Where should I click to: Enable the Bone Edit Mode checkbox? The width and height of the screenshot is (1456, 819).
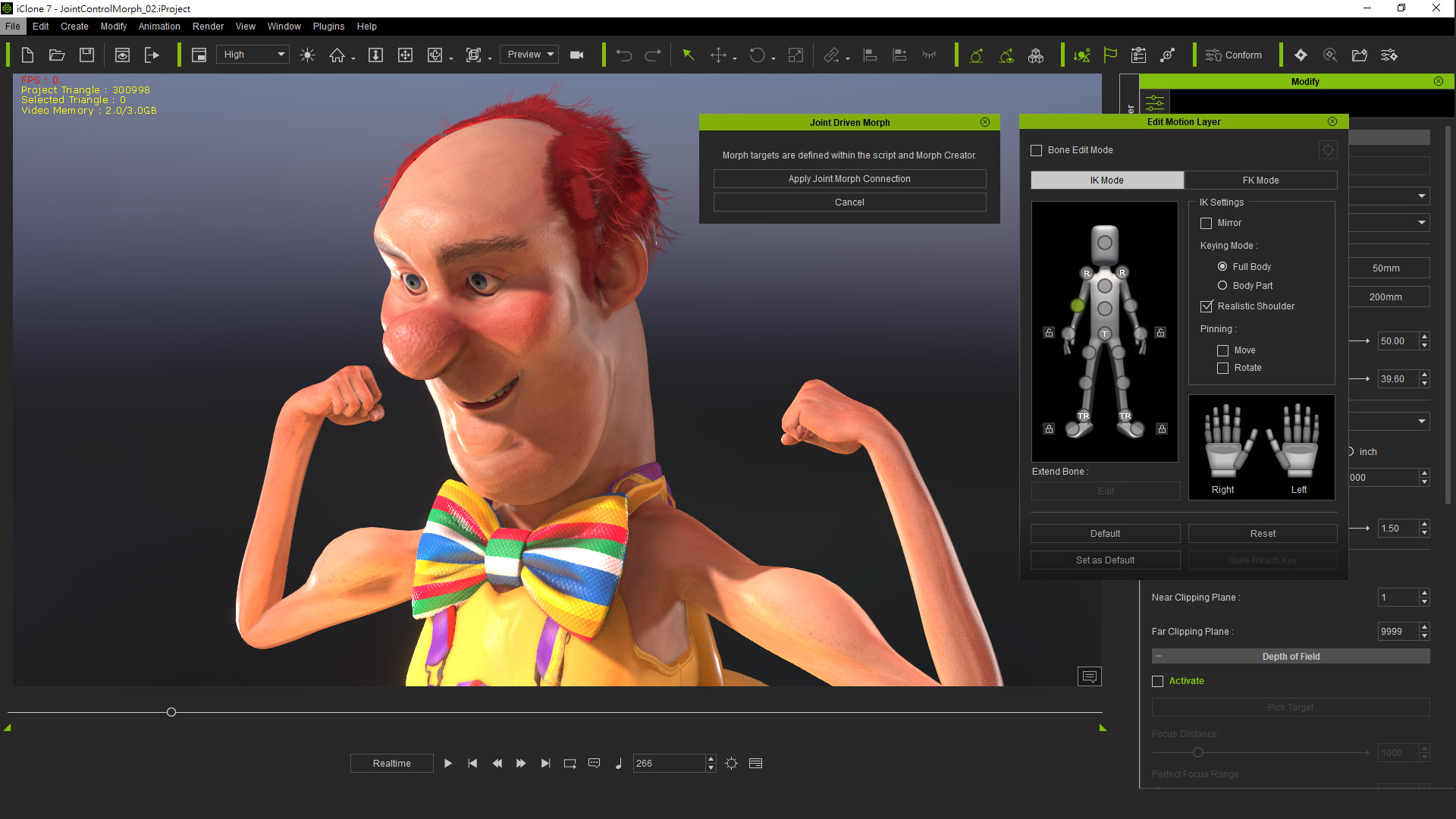coord(1036,150)
